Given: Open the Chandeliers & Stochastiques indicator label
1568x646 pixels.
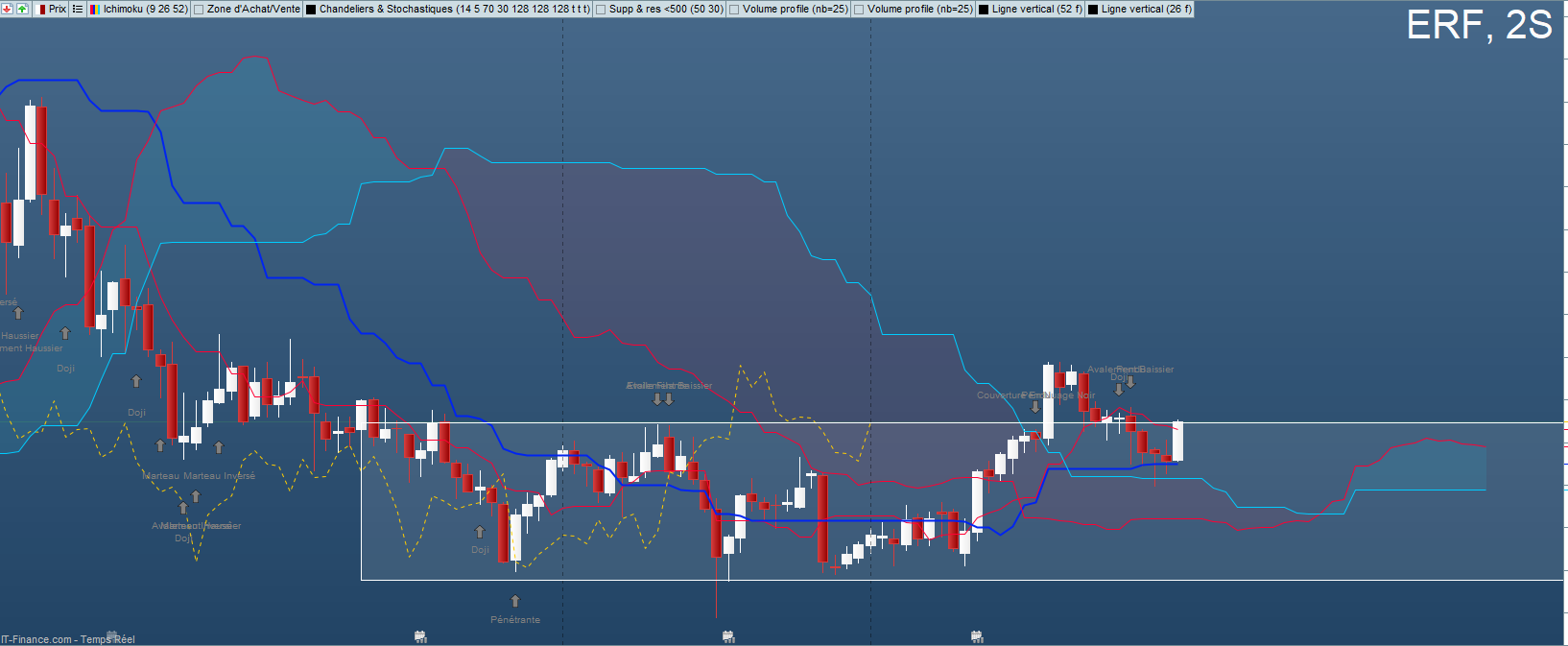Looking at the screenshot, I should pyautogui.click(x=454, y=9).
